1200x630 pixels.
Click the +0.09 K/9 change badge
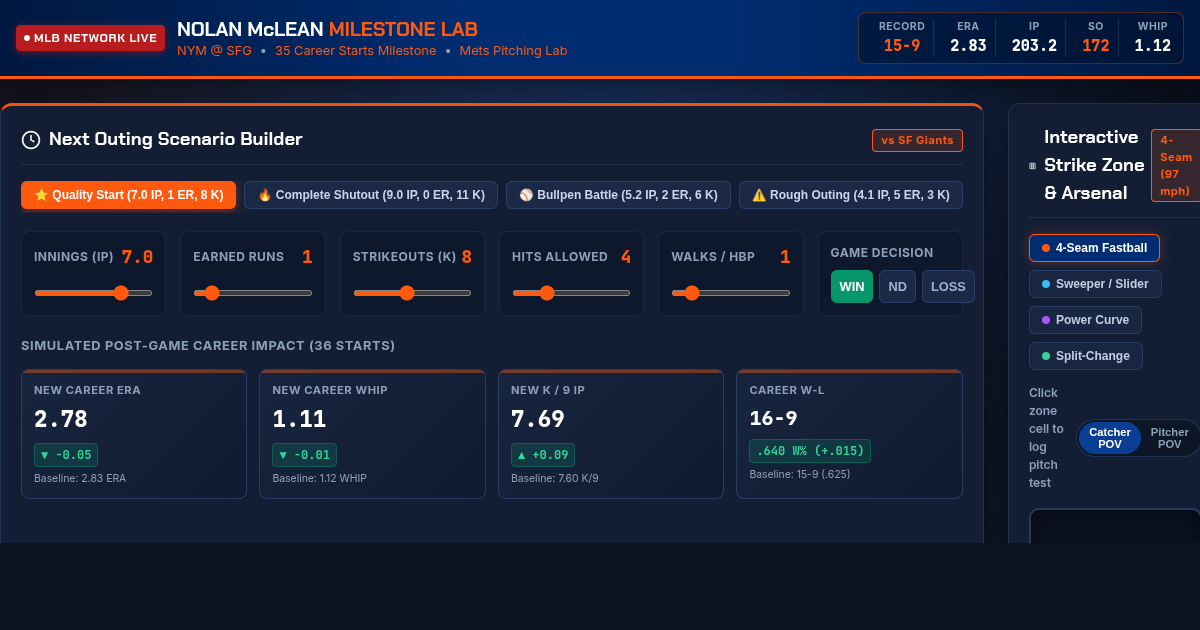pos(543,455)
